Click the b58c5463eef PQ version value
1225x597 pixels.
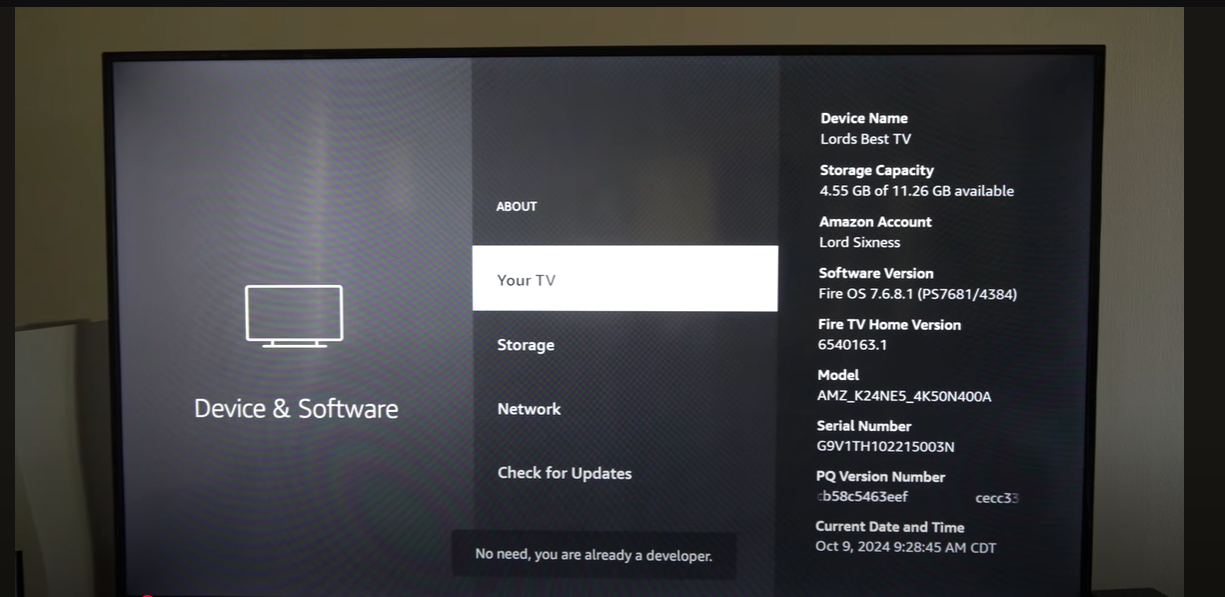point(863,497)
